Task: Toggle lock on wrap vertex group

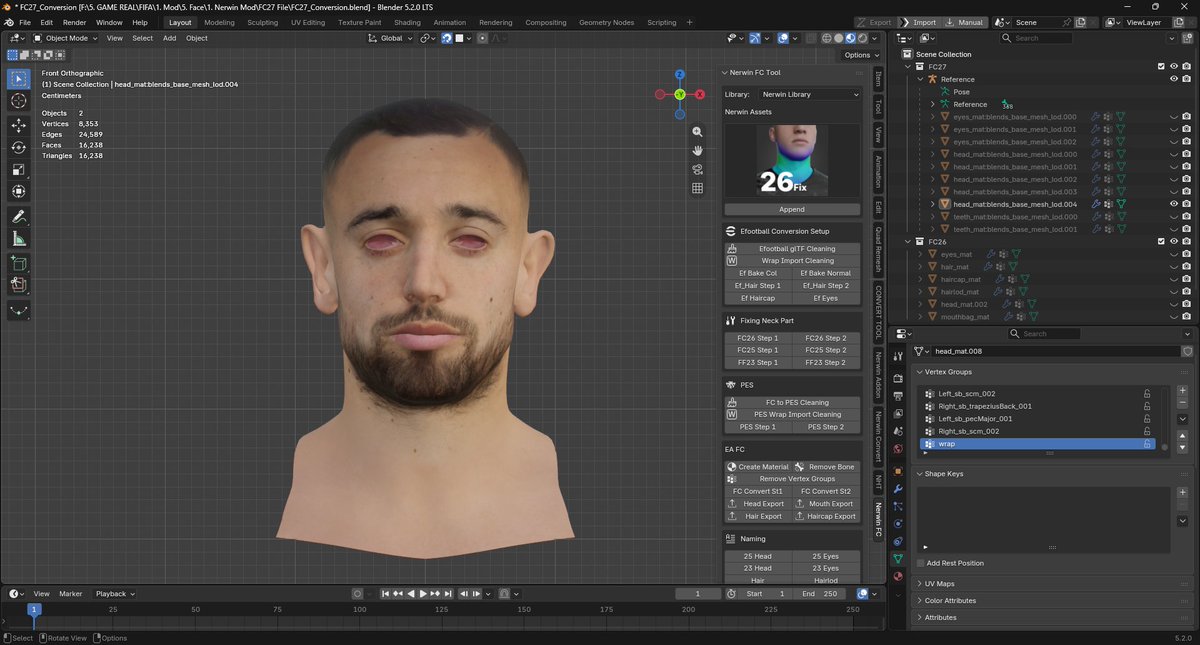Action: tap(1147, 444)
